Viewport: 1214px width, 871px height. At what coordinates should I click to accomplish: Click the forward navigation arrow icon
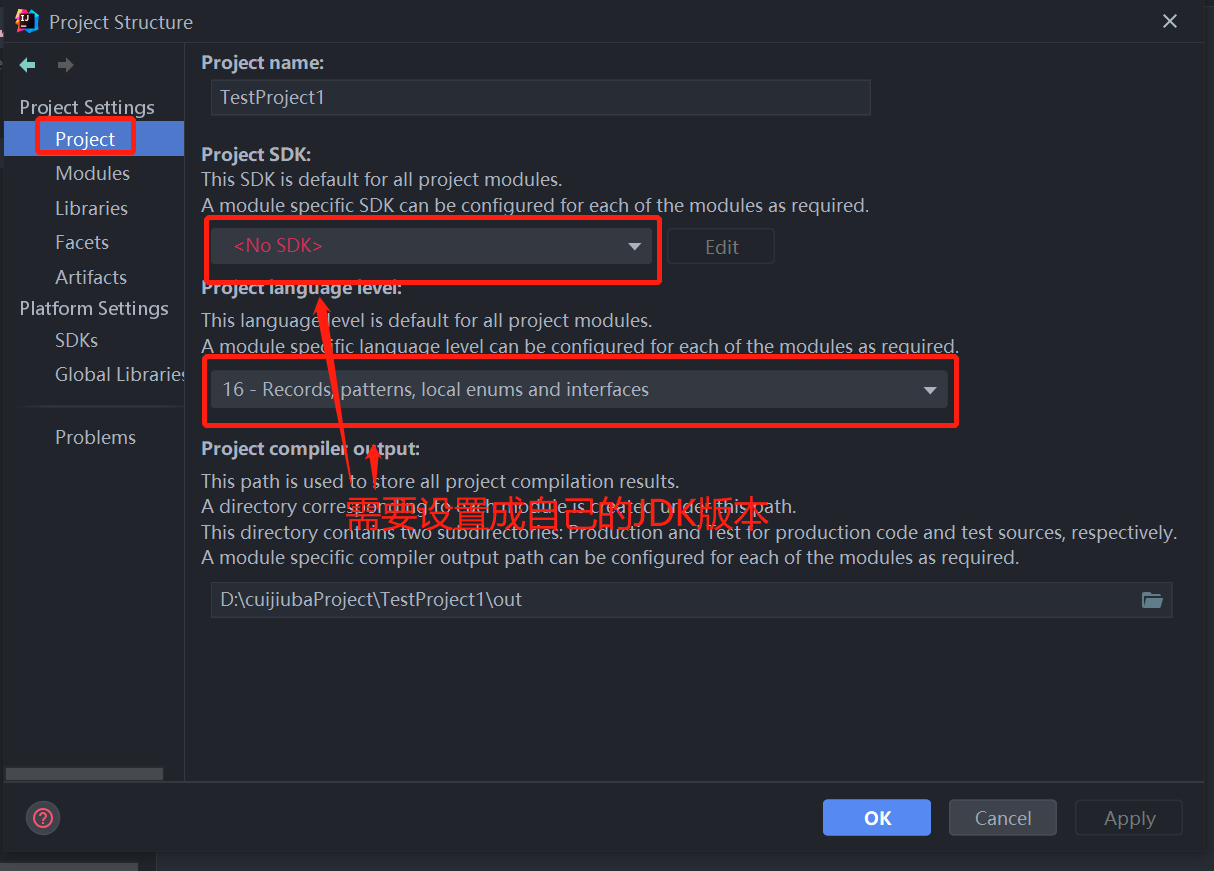[65, 65]
